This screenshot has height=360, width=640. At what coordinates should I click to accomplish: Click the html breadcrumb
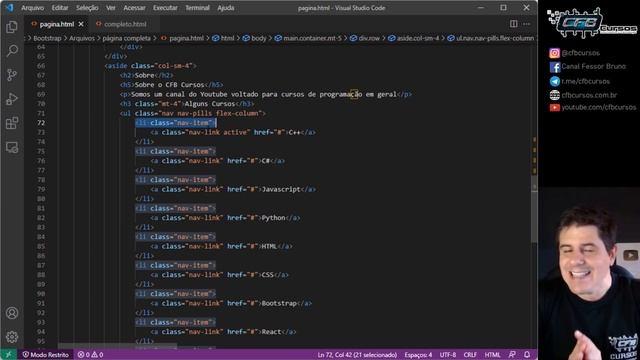[223, 38]
